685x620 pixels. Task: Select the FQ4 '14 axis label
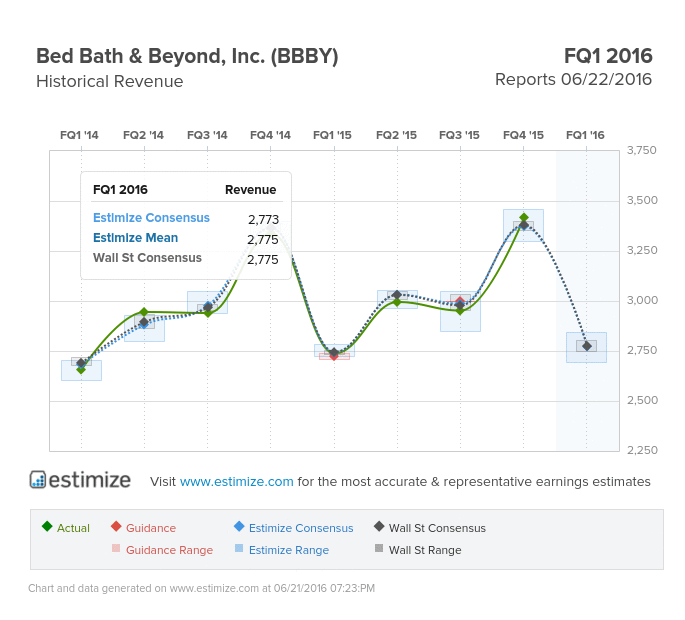click(x=270, y=135)
